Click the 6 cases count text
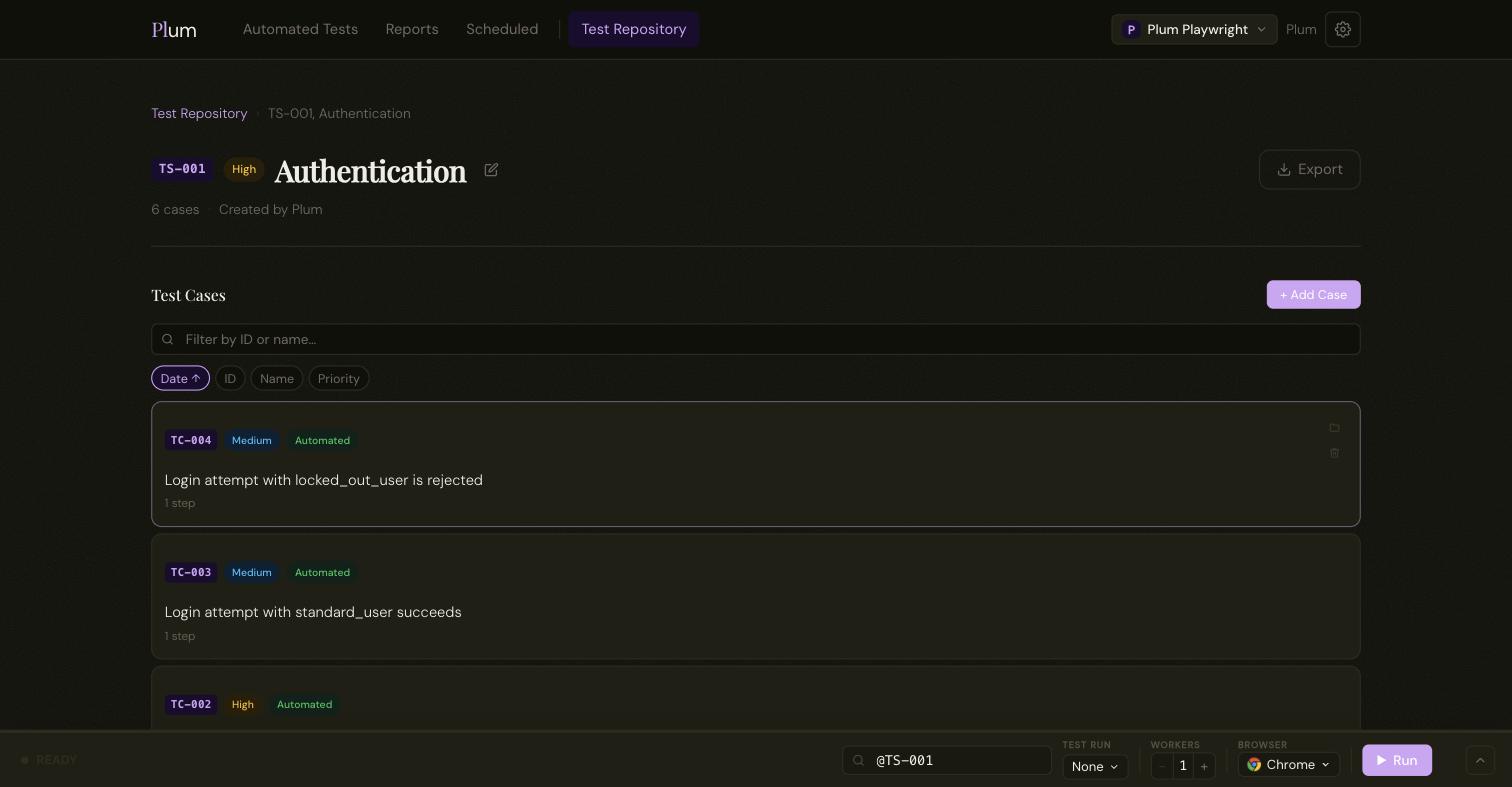Image resolution: width=1512 pixels, height=787 pixels. [x=175, y=209]
